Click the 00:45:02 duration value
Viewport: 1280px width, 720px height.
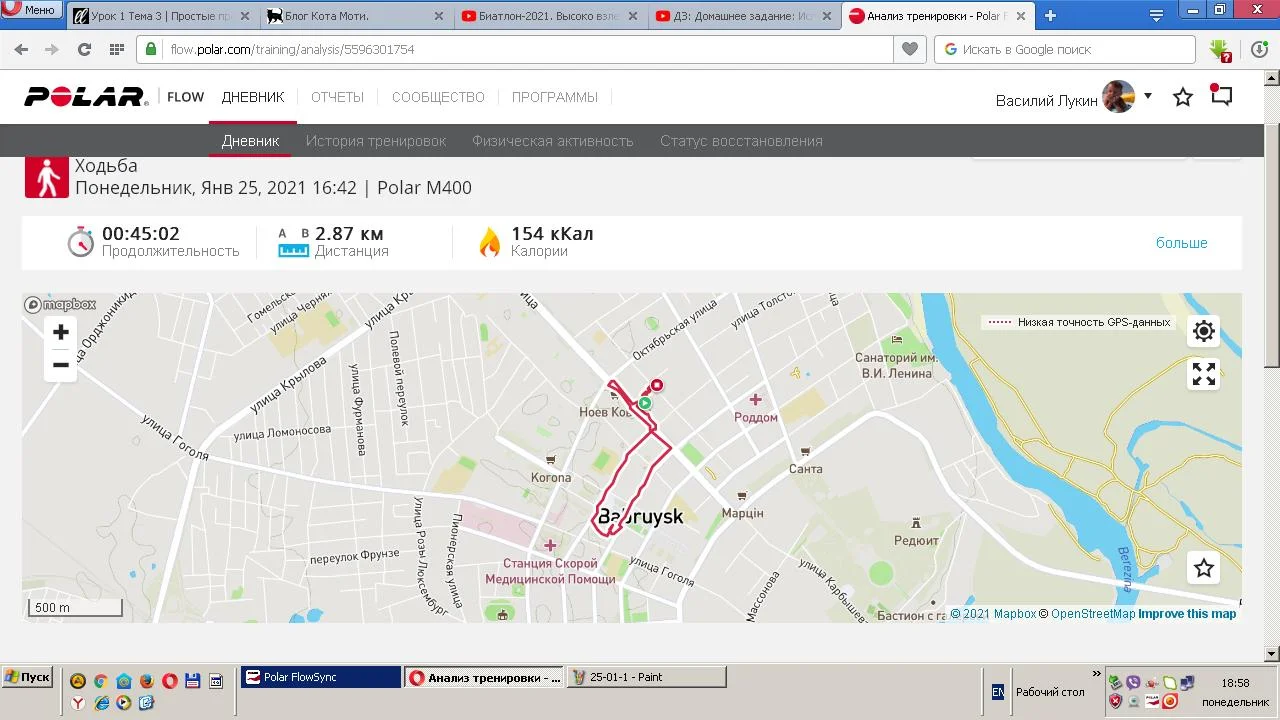pos(141,234)
